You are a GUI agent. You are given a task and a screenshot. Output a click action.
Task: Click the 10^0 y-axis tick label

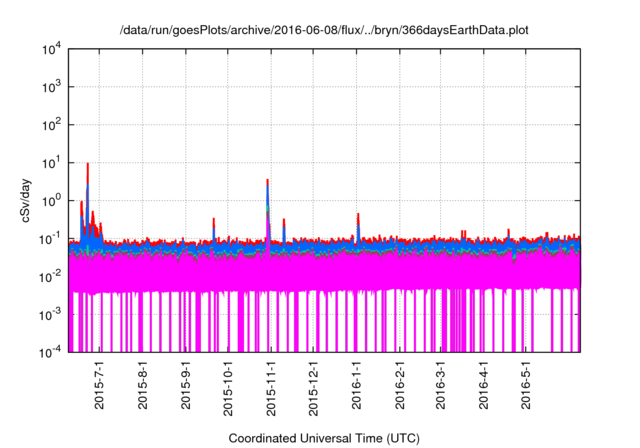click(x=51, y=201)
